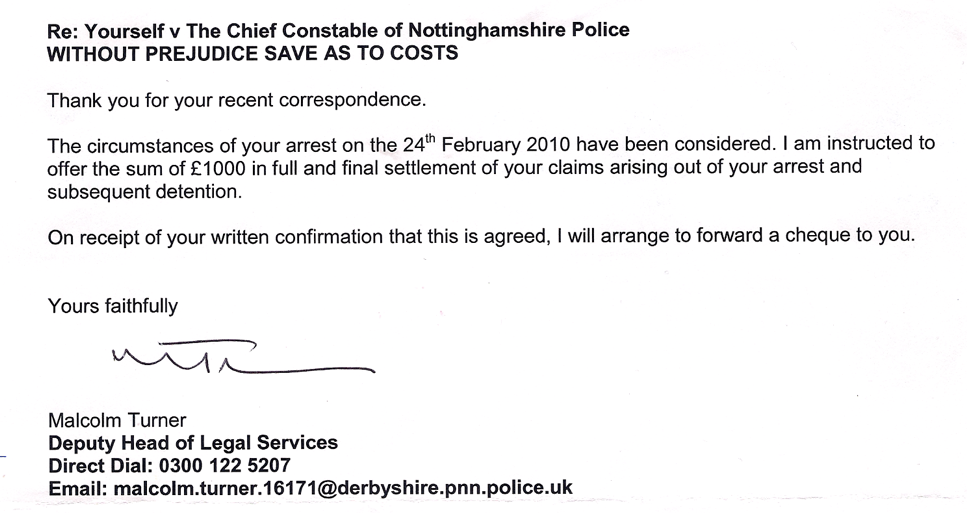Click the handwritten signature
This screenshot has height=513, width=967.
click(x=240, y=357)
